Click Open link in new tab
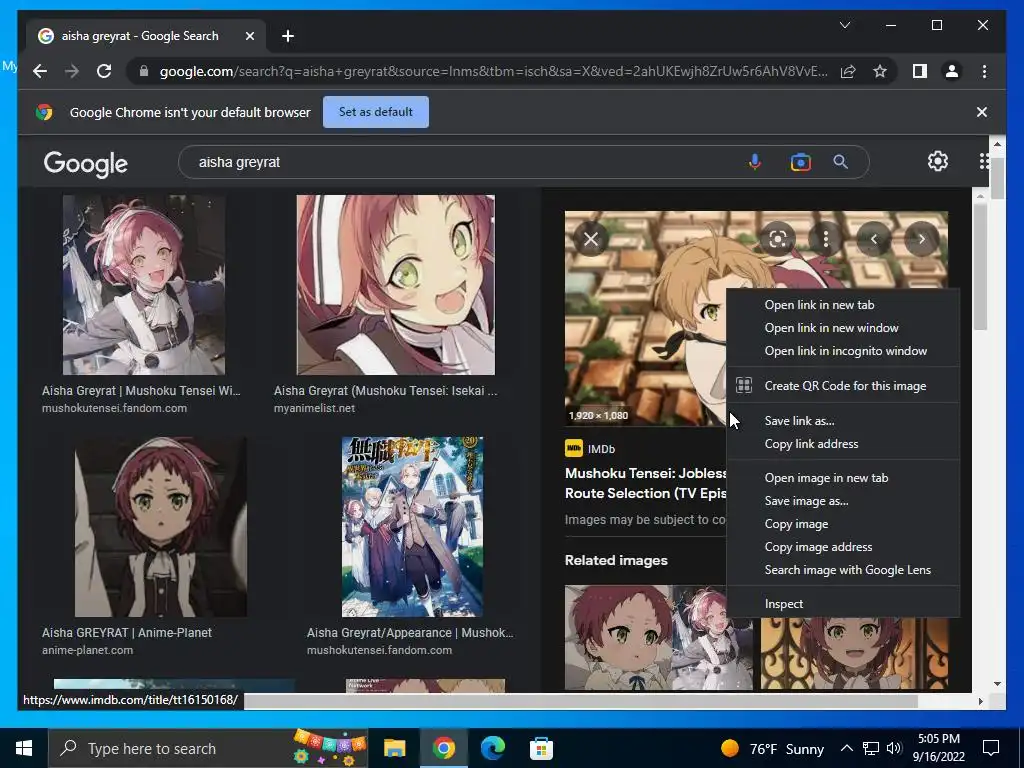The width and height of the screenshot is (1024, 768). pos(842,305)
